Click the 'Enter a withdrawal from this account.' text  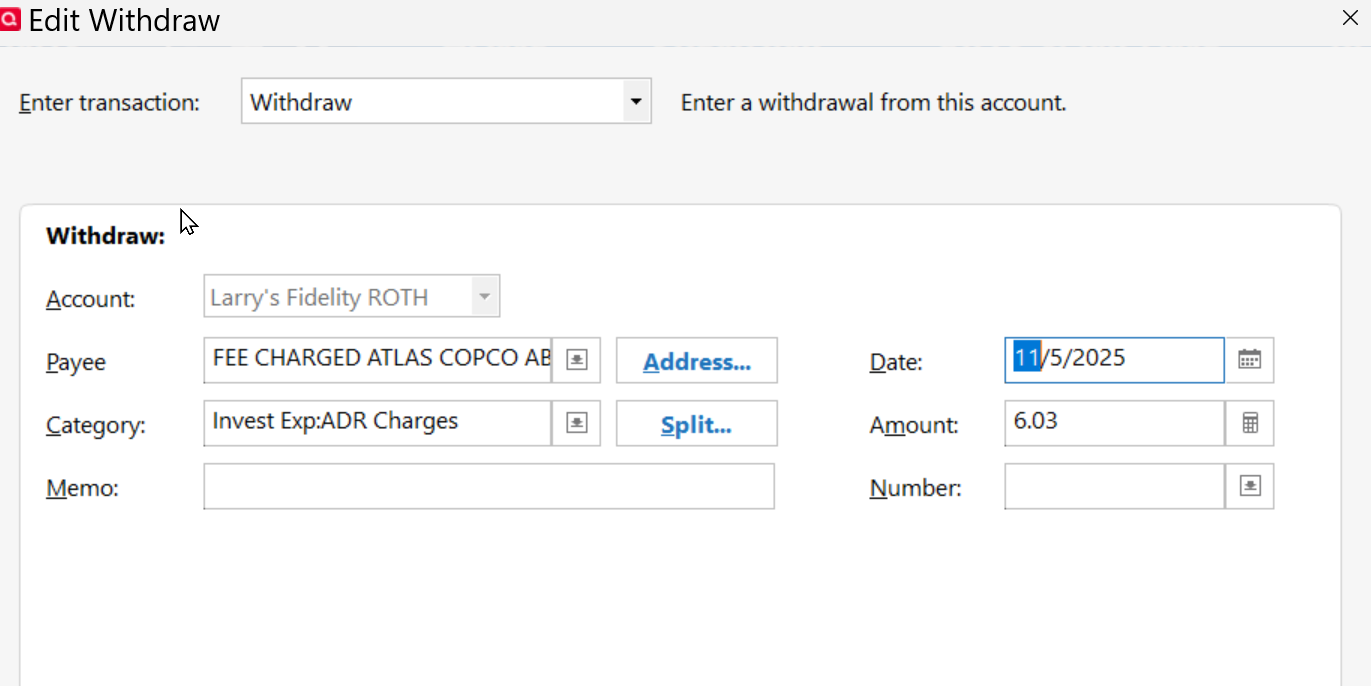[x=874, y=102]
